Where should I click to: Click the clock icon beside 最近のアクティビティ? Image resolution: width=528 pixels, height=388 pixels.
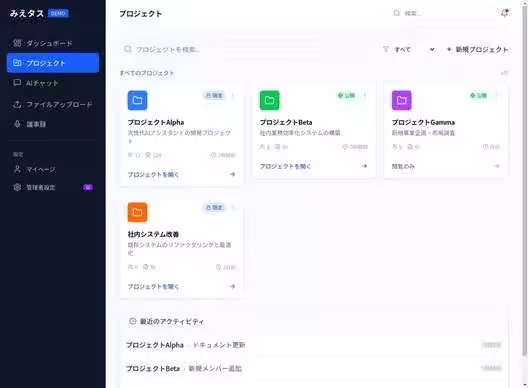pos(133,321)
